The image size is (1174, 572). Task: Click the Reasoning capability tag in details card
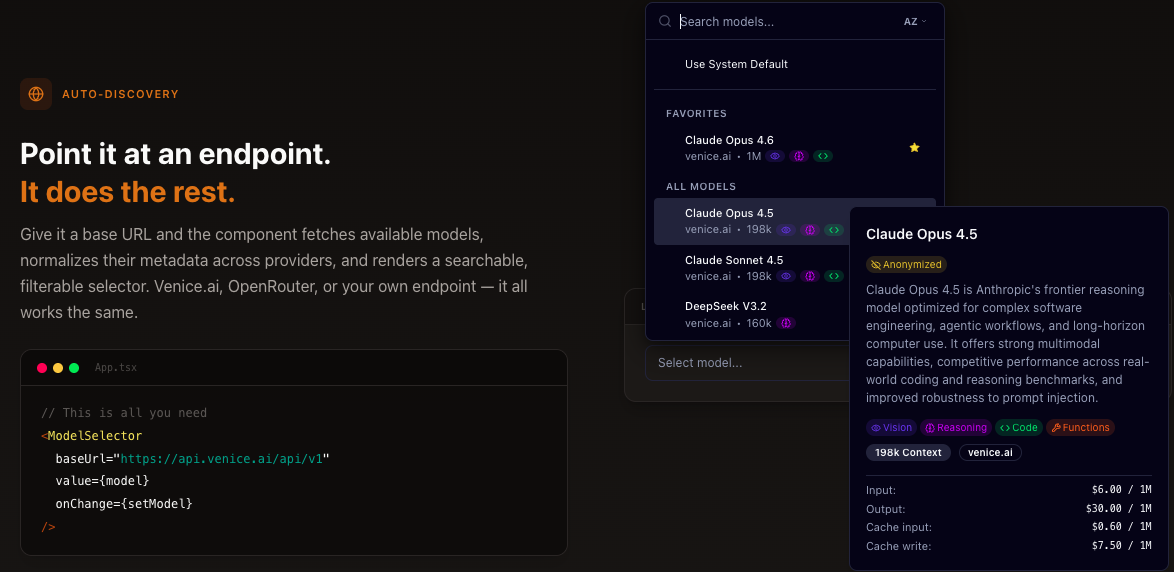click(956, 428)
